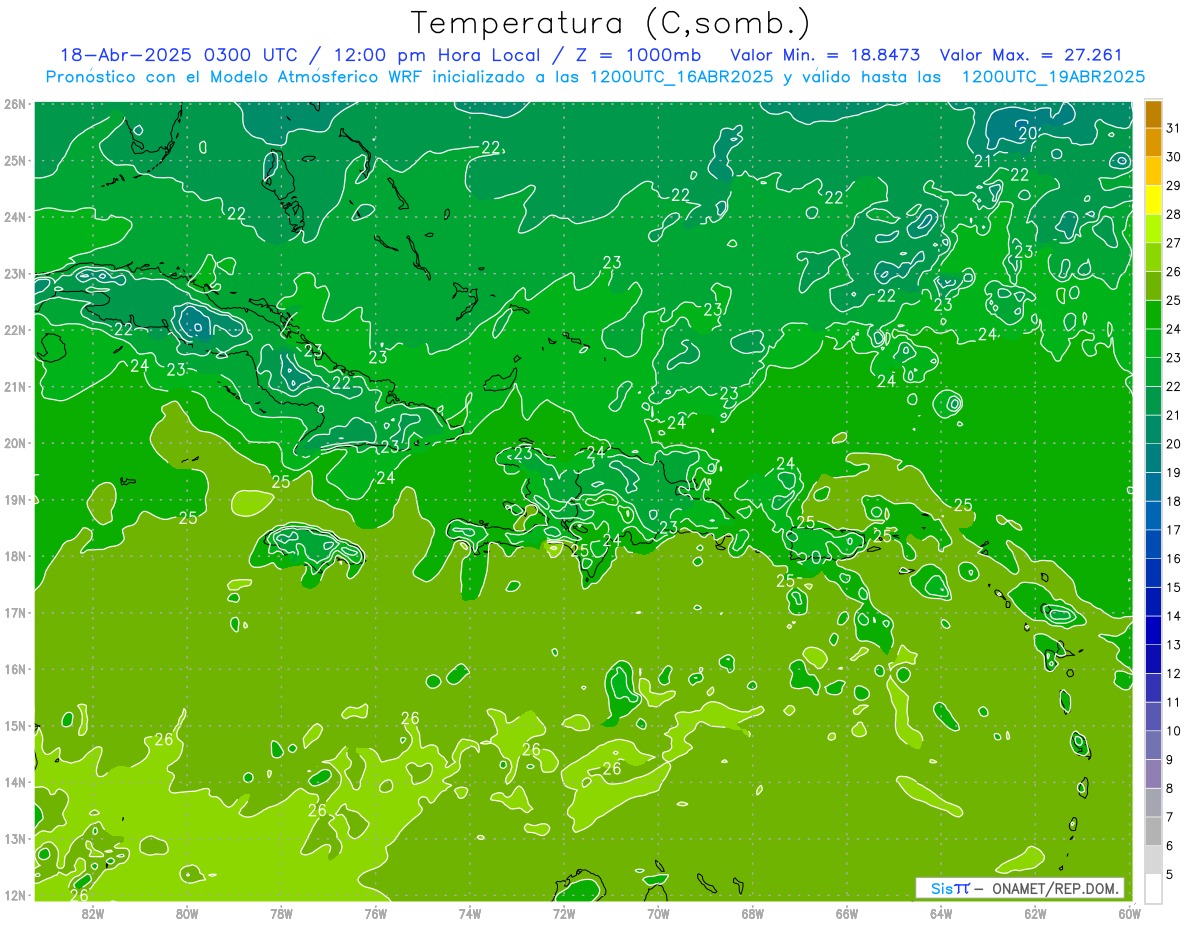Click the 70W longitude axis label
The height and width of the screenshot is (927, 1200).
click(658, 912)
